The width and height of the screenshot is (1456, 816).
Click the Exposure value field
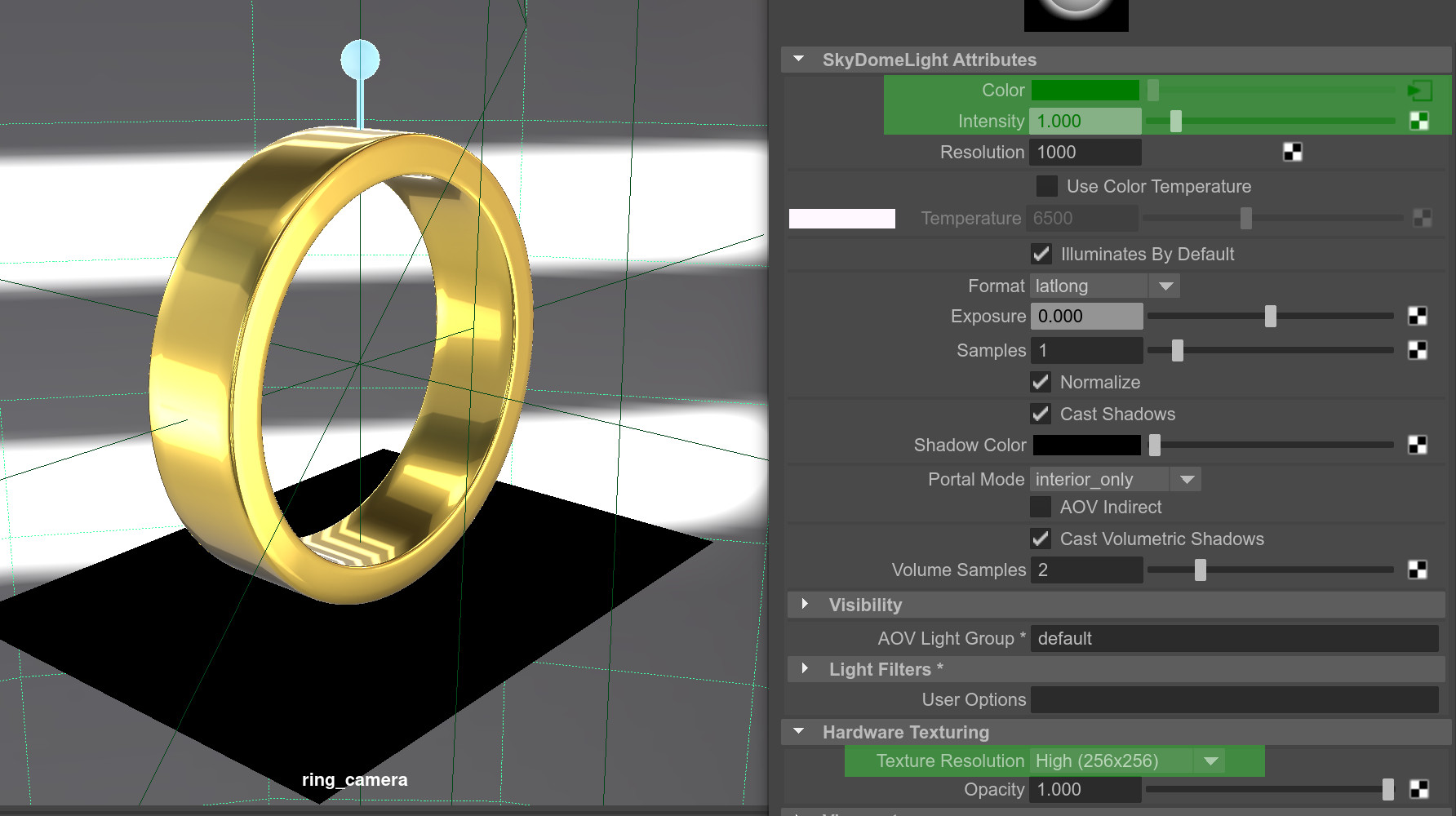tap(1086, 316)
